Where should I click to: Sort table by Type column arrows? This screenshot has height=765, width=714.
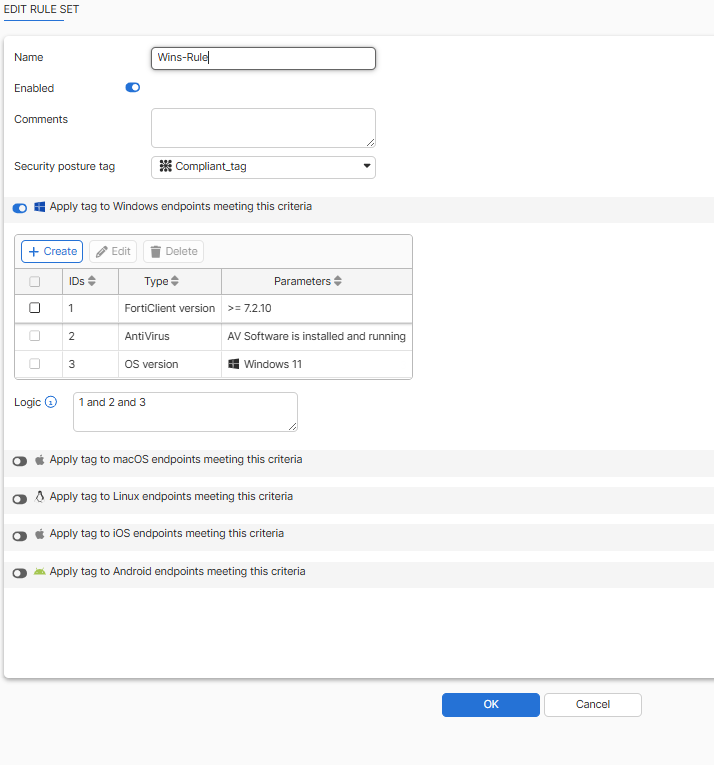(x=175, y=282)
